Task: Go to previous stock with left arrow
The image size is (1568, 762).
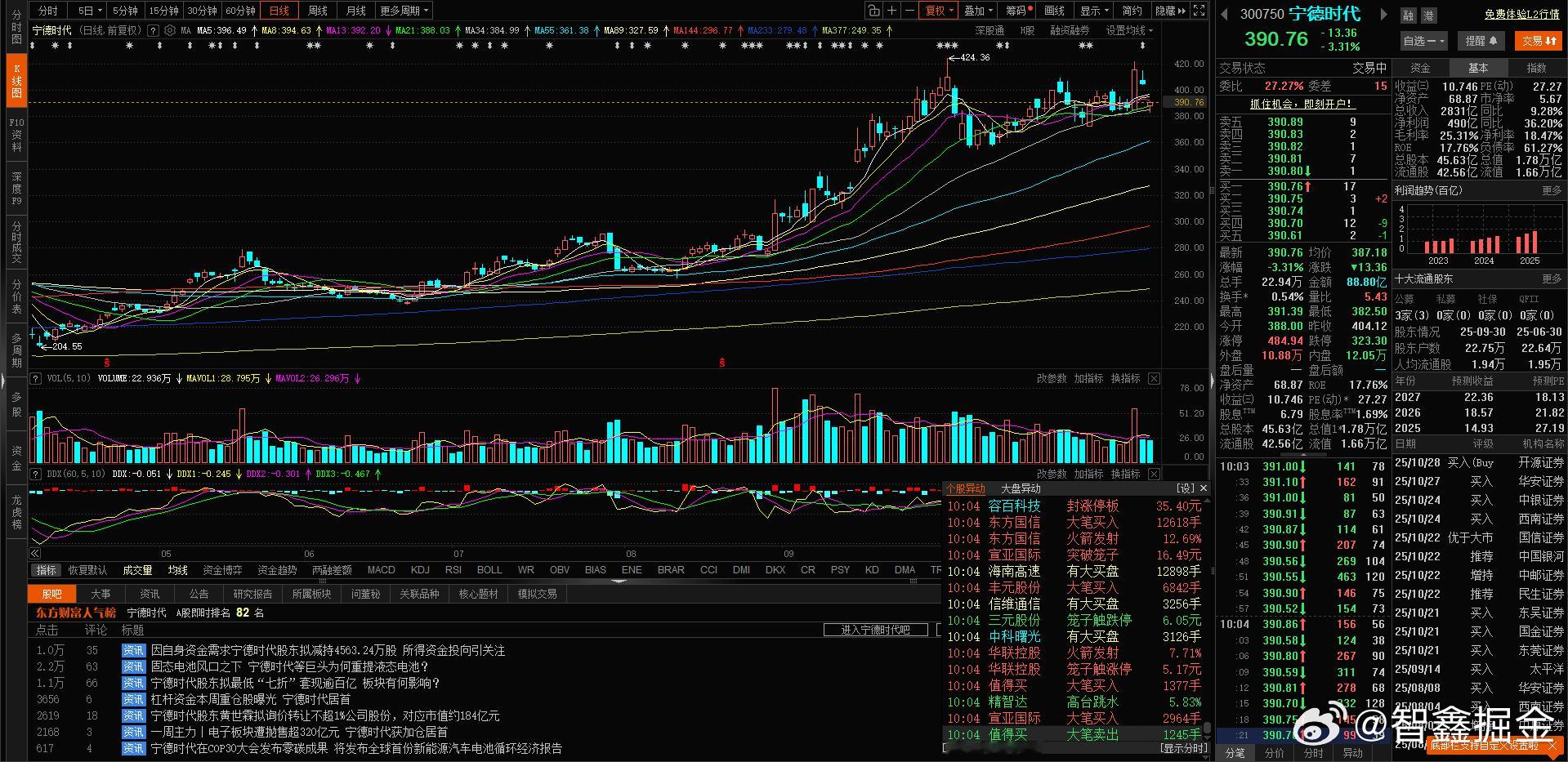Action: point(1225,14)
